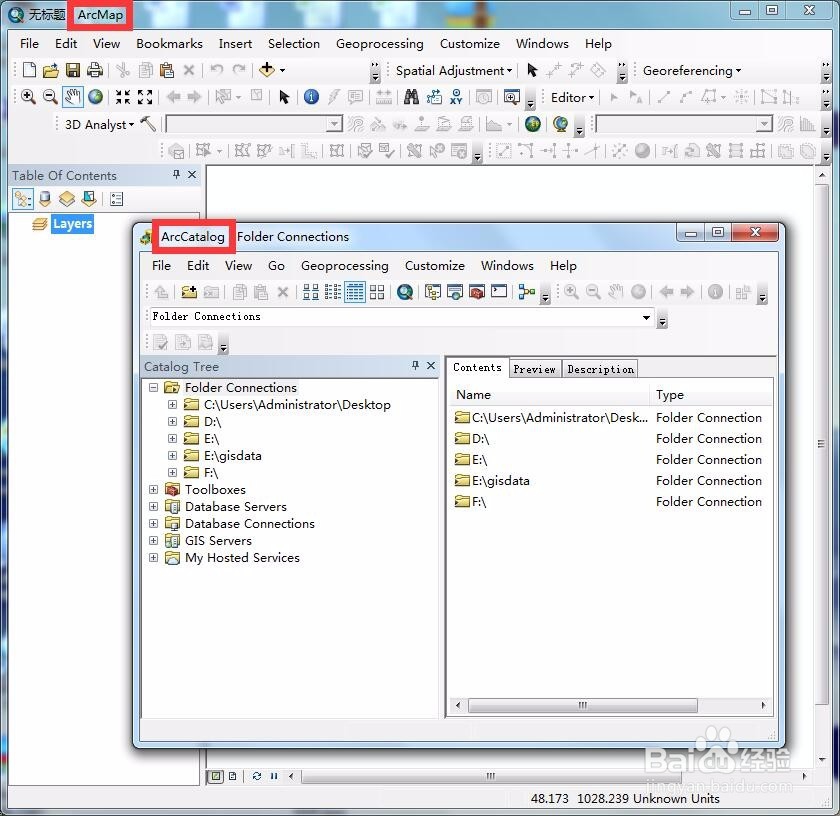This screenshot has height=816, width=840.
Task: Open the Georeferencing dropdown menu
Action: (692, 70)
